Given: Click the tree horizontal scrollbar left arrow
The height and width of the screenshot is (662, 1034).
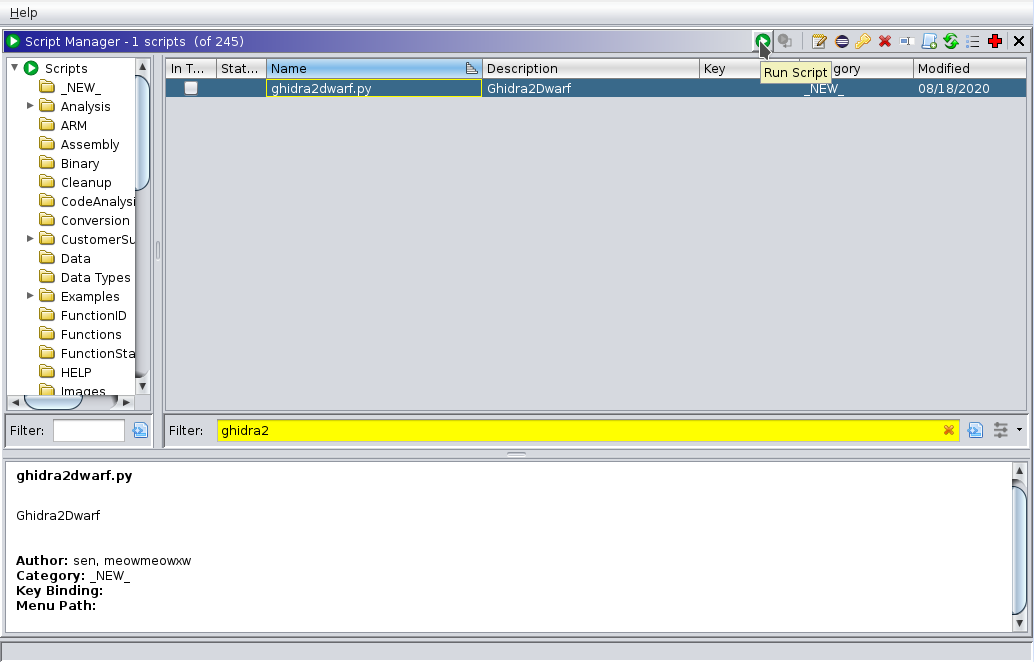Looking at the screenshot, I should (x=15, y=402).
